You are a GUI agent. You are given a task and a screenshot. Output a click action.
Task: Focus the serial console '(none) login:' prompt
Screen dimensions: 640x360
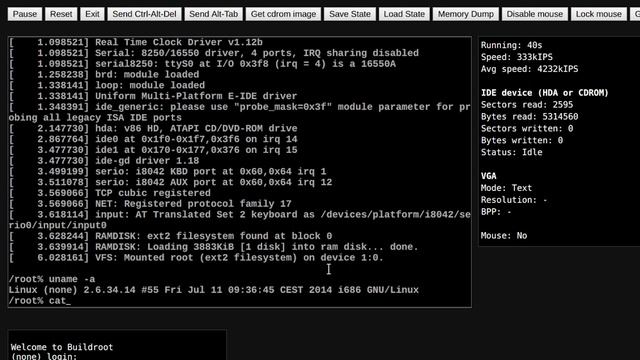click(x=44, y=356)
